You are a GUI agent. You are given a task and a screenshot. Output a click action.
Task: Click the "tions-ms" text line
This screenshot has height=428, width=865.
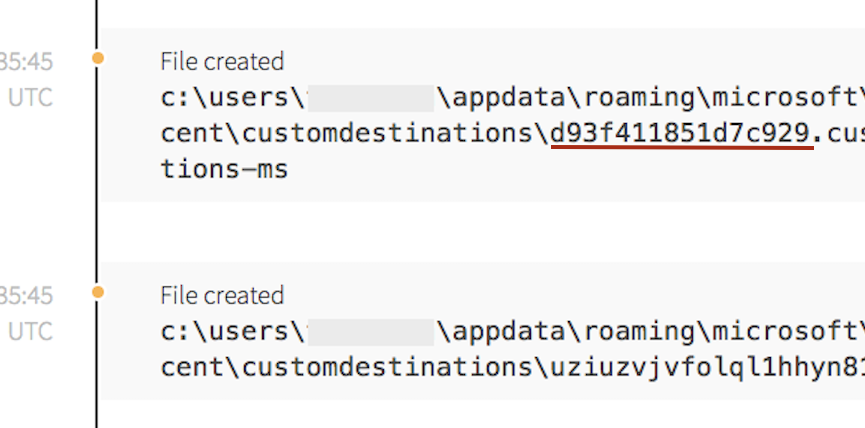[x=224, y=169]
